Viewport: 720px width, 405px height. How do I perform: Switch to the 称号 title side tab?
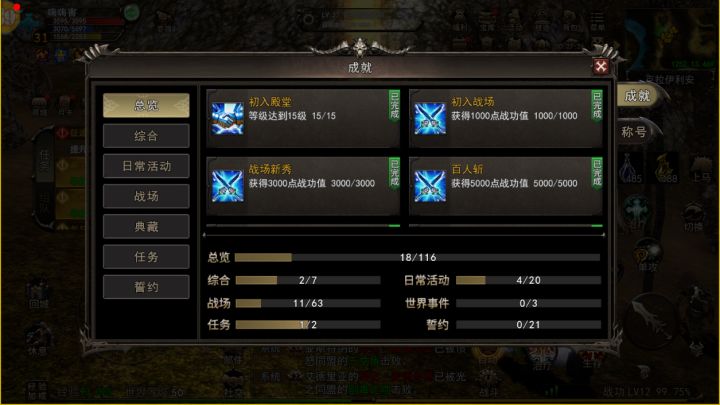[637, 132]
